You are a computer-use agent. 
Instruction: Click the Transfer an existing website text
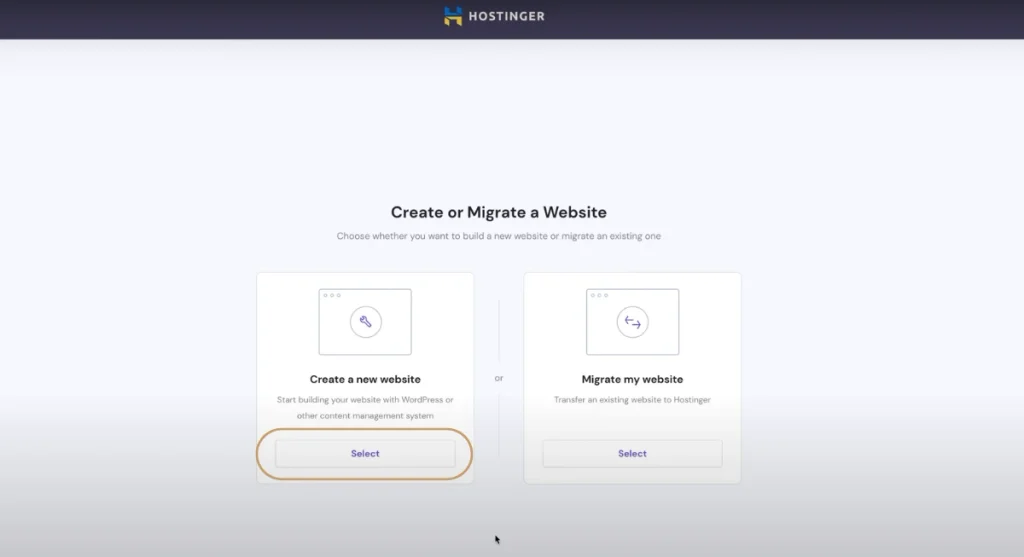pyautogui.click(x=632, y=400)
